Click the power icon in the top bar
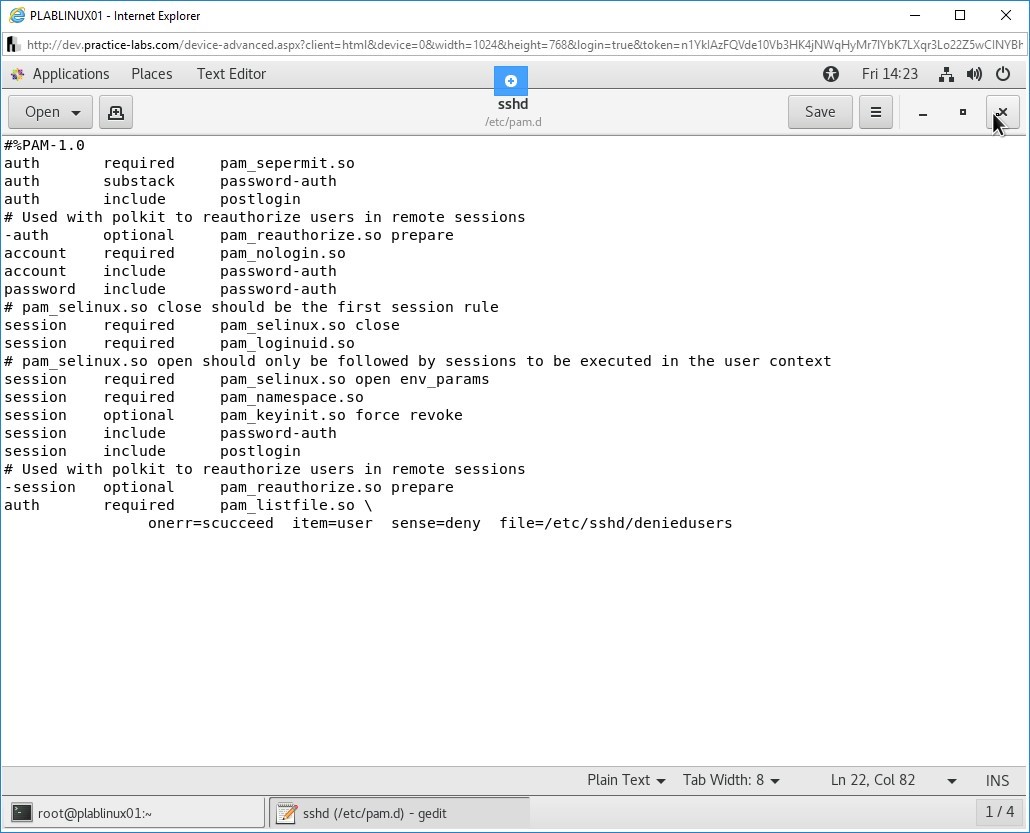The image size is (1030, 833). pyautogui.click(x=1002, y=73)
